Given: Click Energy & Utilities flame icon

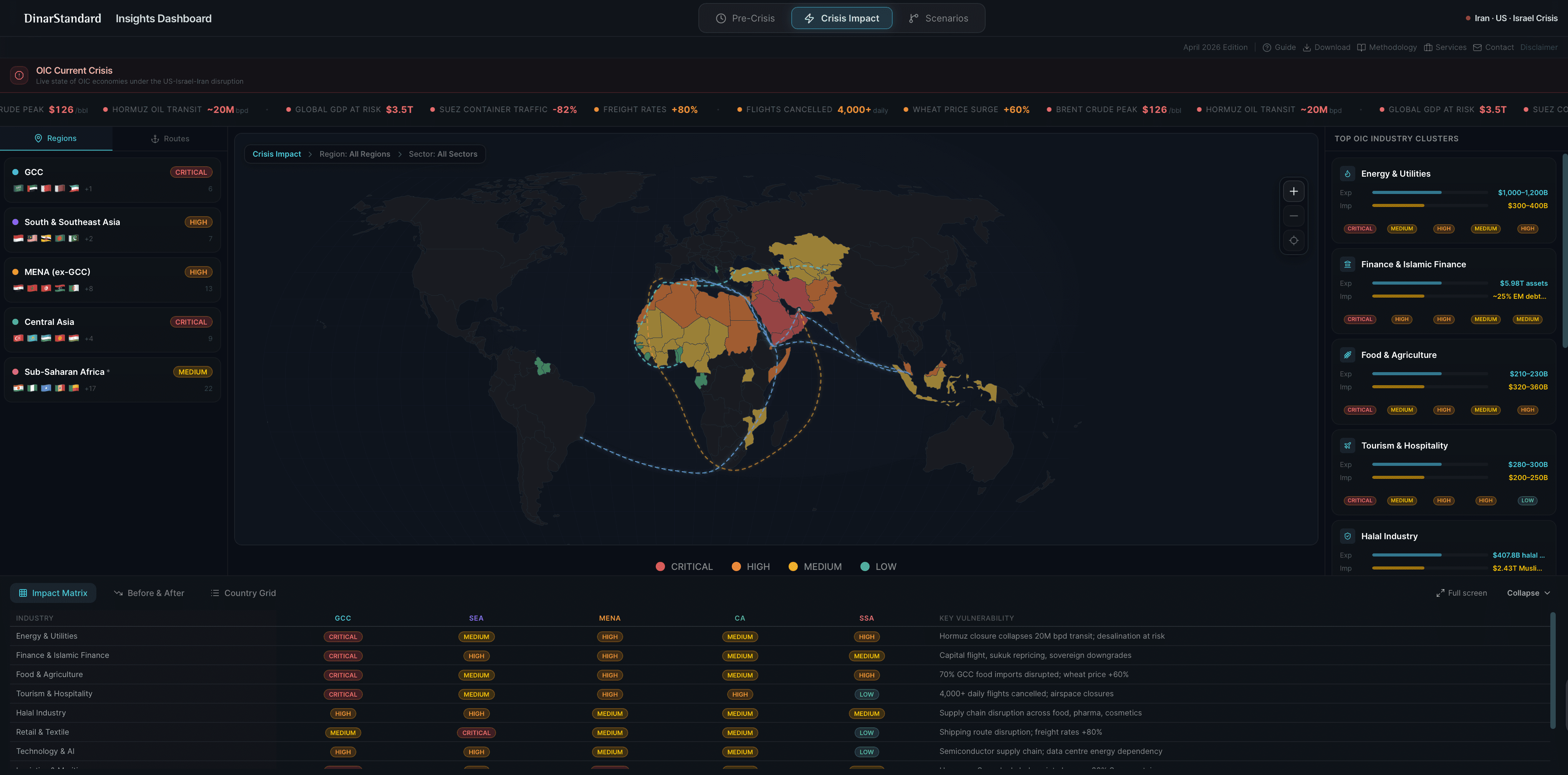Looking at the screenshot, I should click(x=1347, y=174).
